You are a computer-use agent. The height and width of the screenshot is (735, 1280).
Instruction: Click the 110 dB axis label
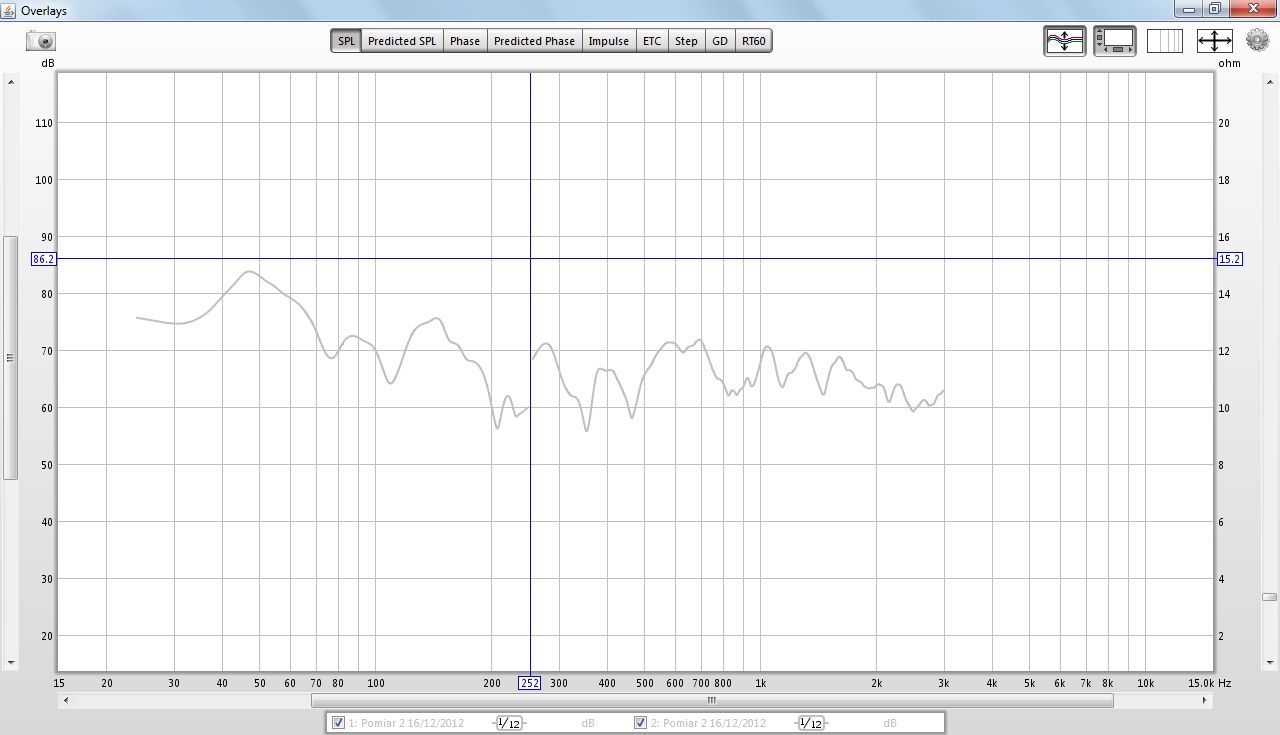click(x=44, y=123)
